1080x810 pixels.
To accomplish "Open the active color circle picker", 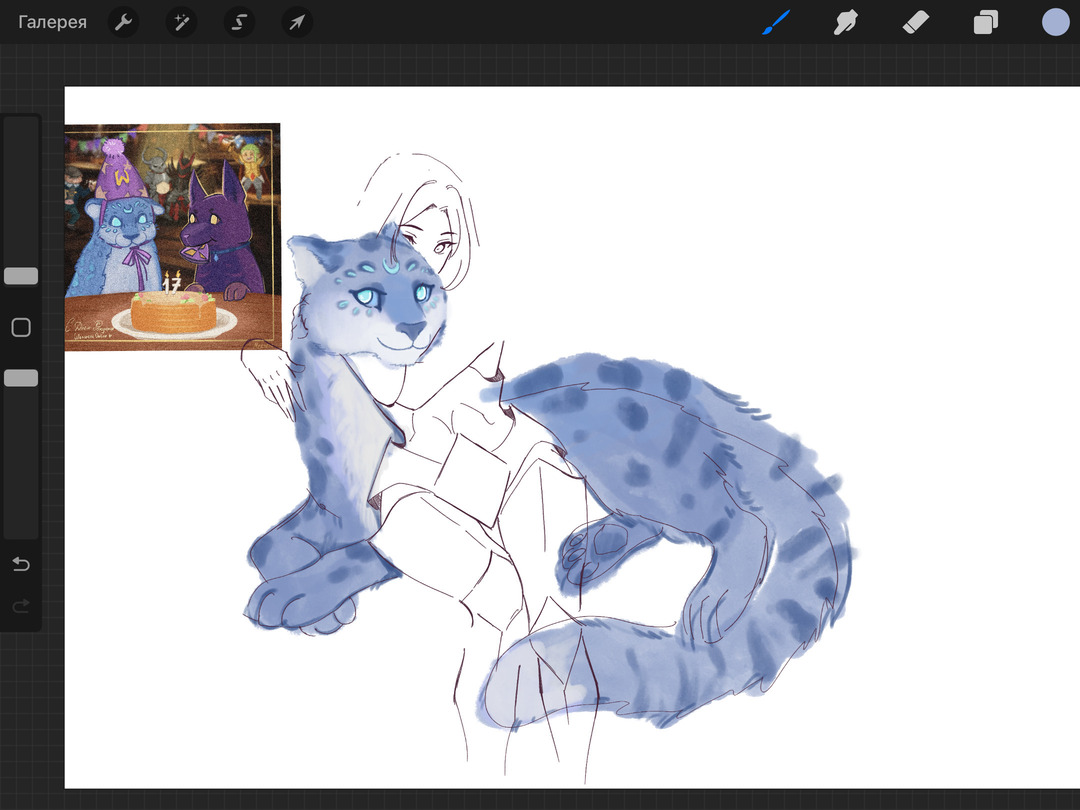I will click(x=1055, y=22).
